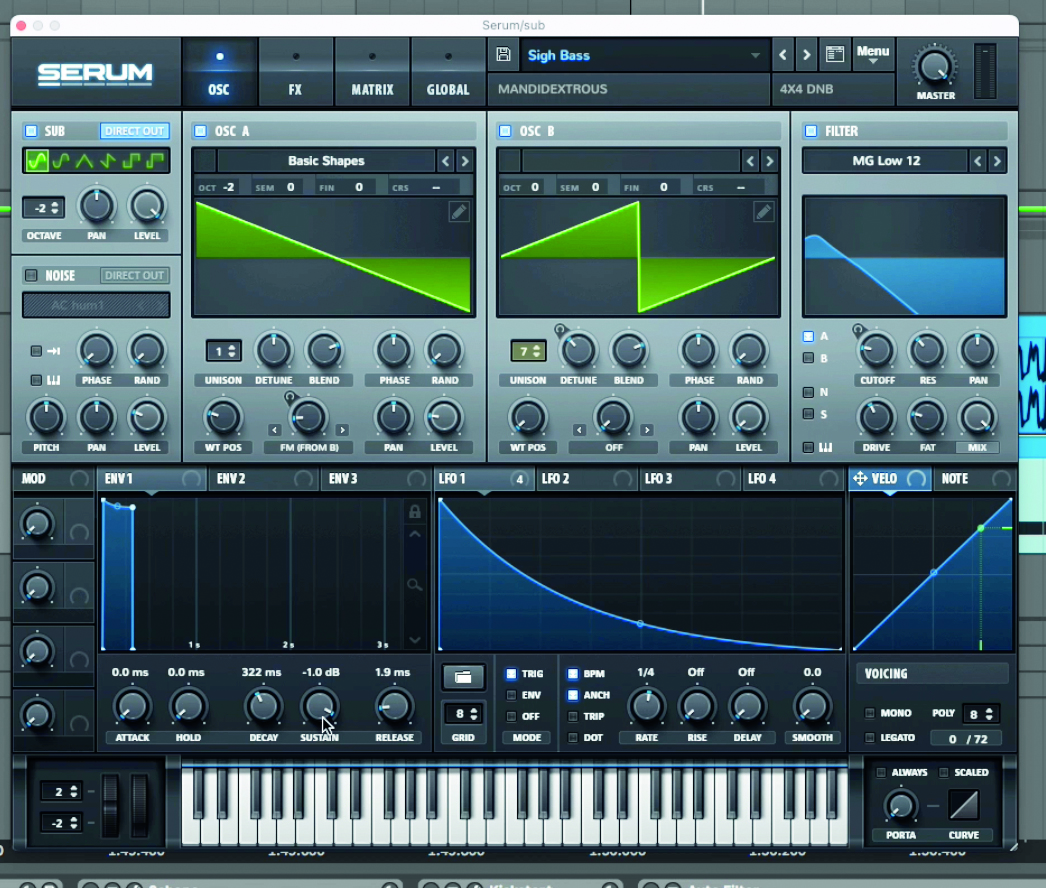Viewport: 1046px width, 888px height.
Task: Select the last square sub oscillator shape
Action: [x=155, y=161]
